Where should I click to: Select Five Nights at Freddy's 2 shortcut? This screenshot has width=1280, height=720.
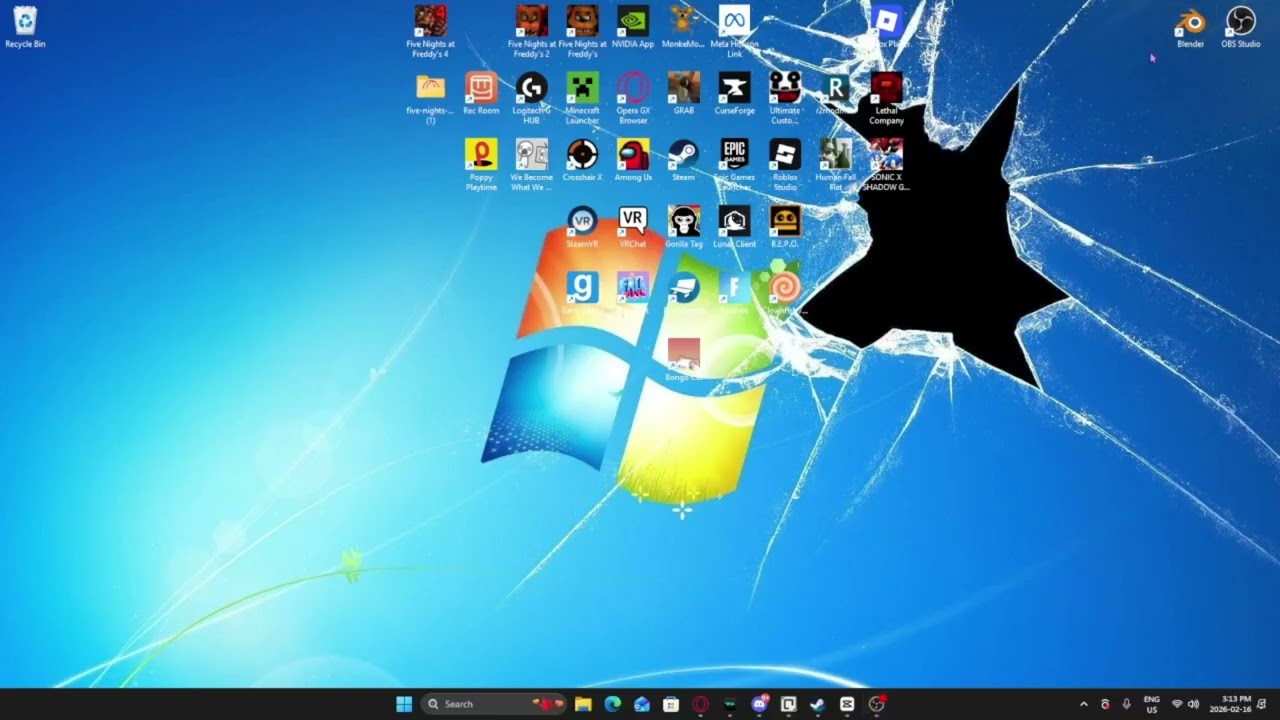pos(531,31)
